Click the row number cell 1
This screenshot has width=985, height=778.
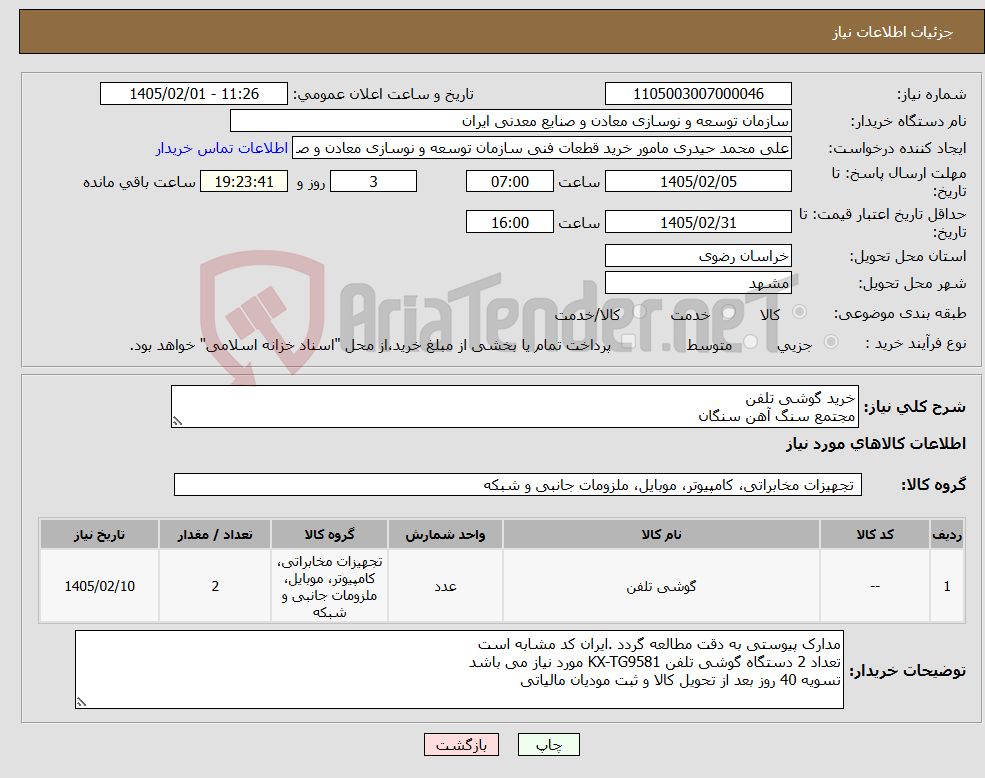point(947,586)
